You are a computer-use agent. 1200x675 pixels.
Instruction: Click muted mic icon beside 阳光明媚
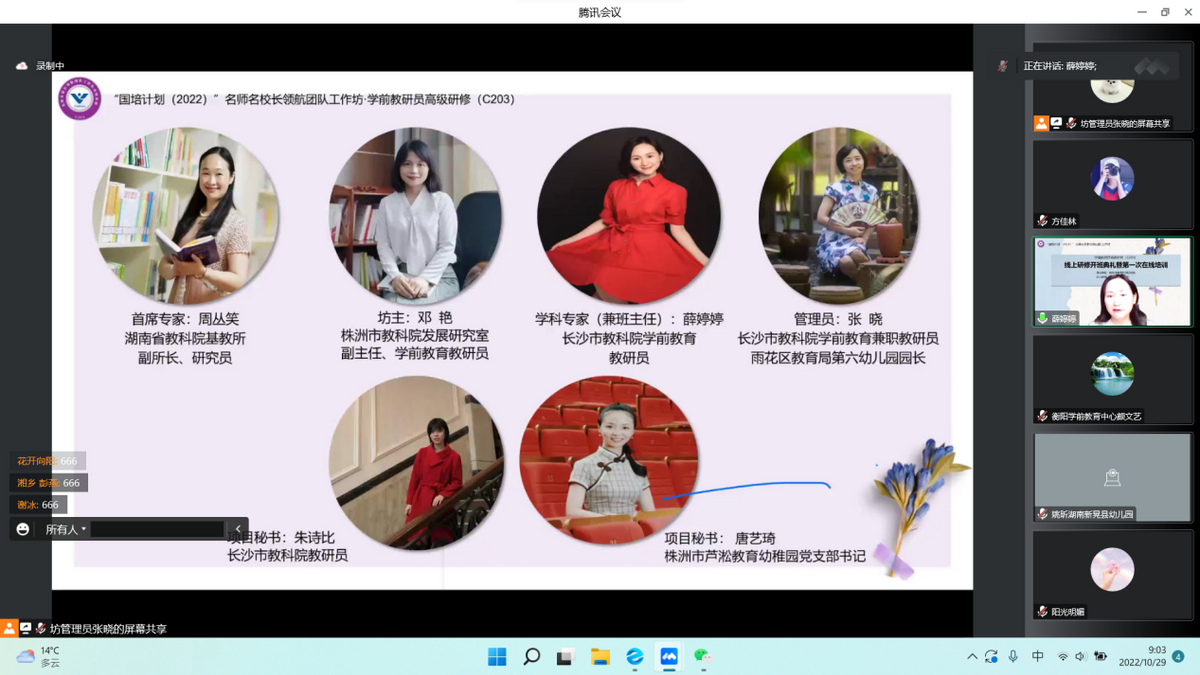pyautogui.click(x=1042, y=612)
